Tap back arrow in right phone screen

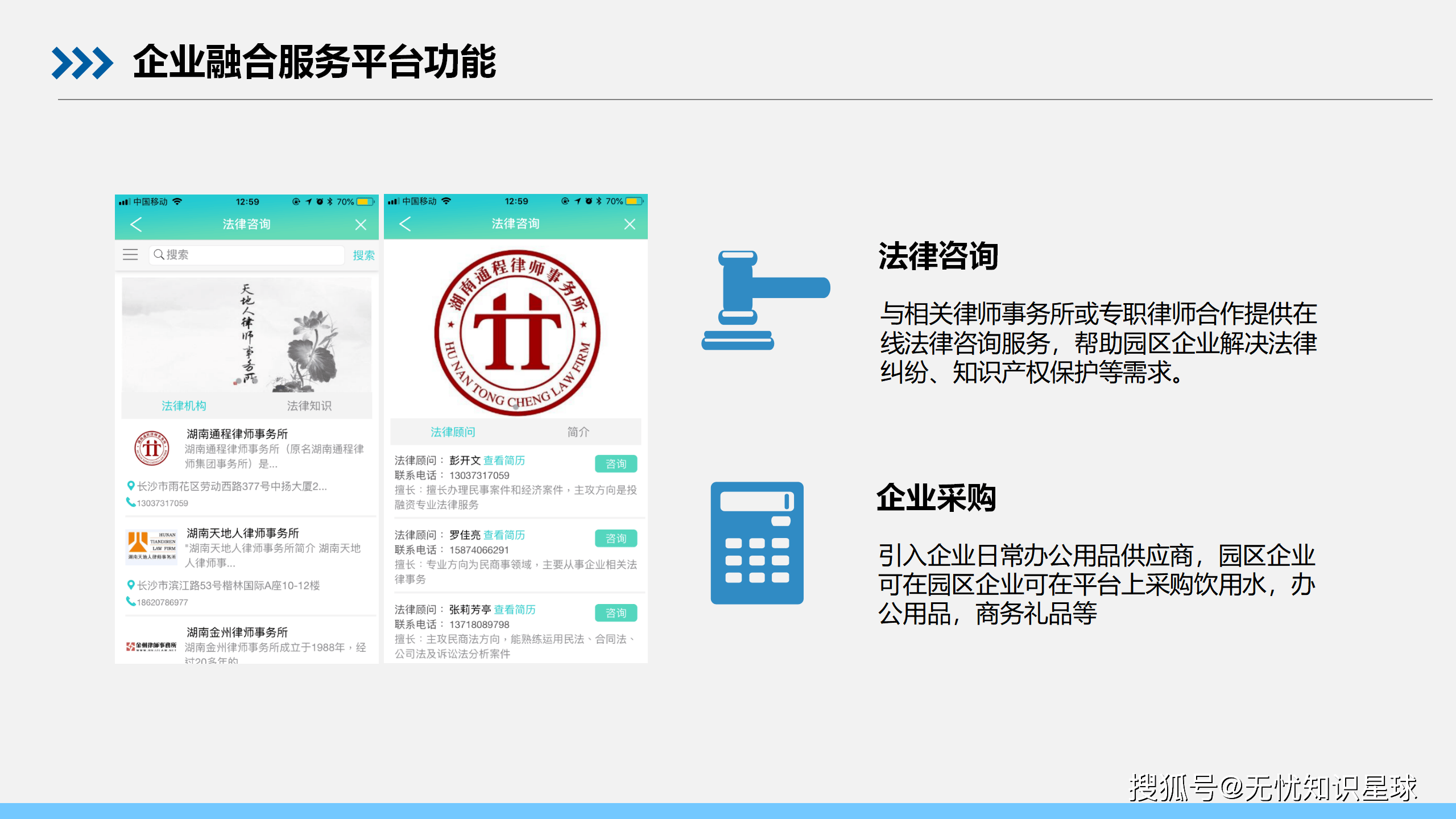tap(405, 224)
